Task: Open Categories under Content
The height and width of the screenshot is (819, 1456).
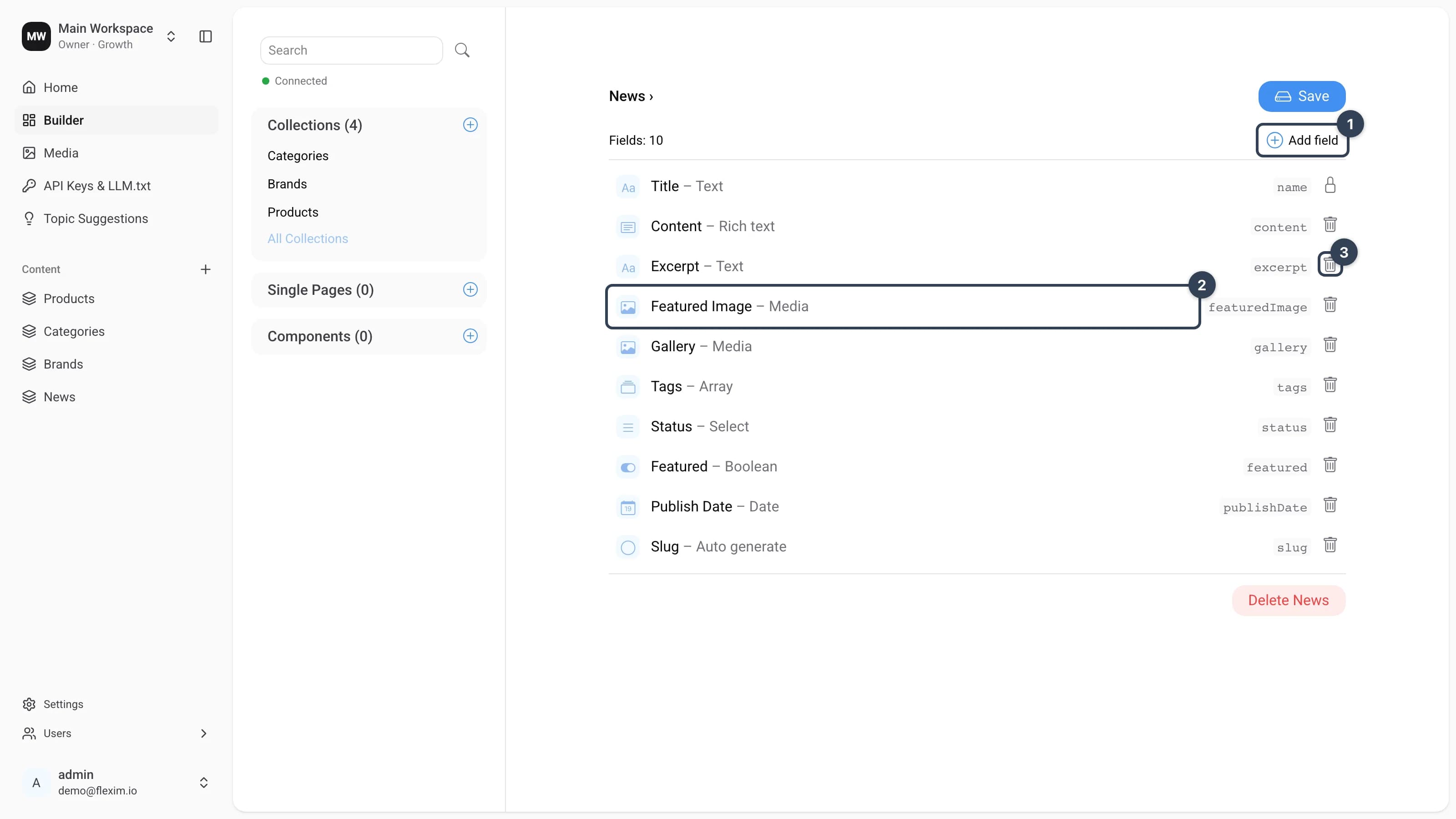Action: point(116,331)
